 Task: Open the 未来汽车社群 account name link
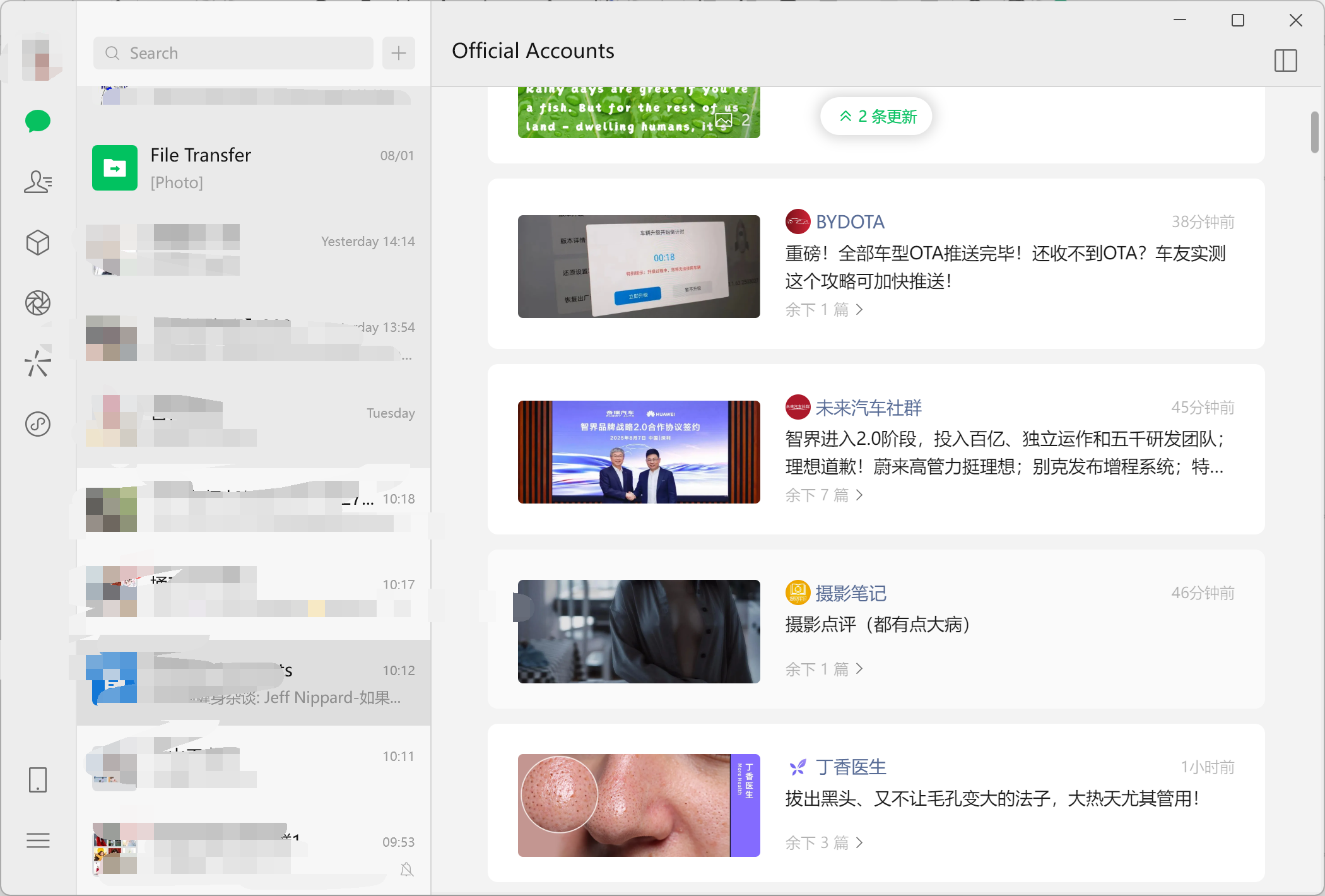[868, 408]
